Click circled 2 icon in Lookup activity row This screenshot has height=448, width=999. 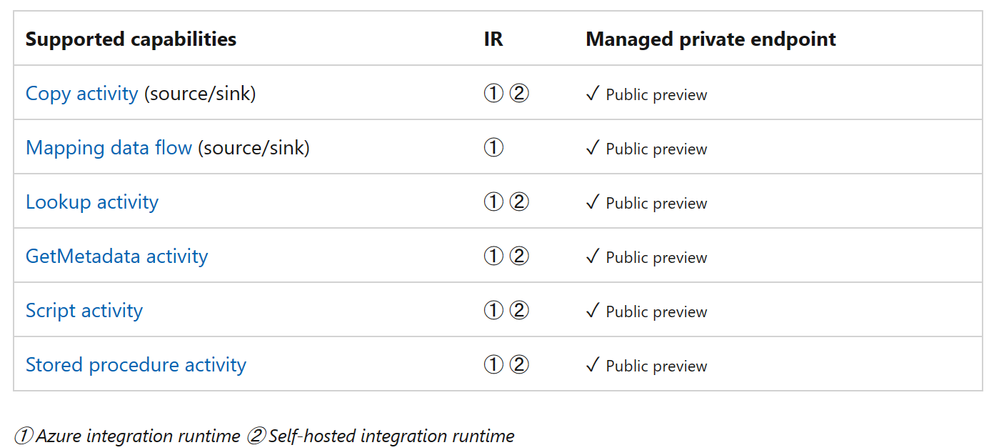(519, 202)
